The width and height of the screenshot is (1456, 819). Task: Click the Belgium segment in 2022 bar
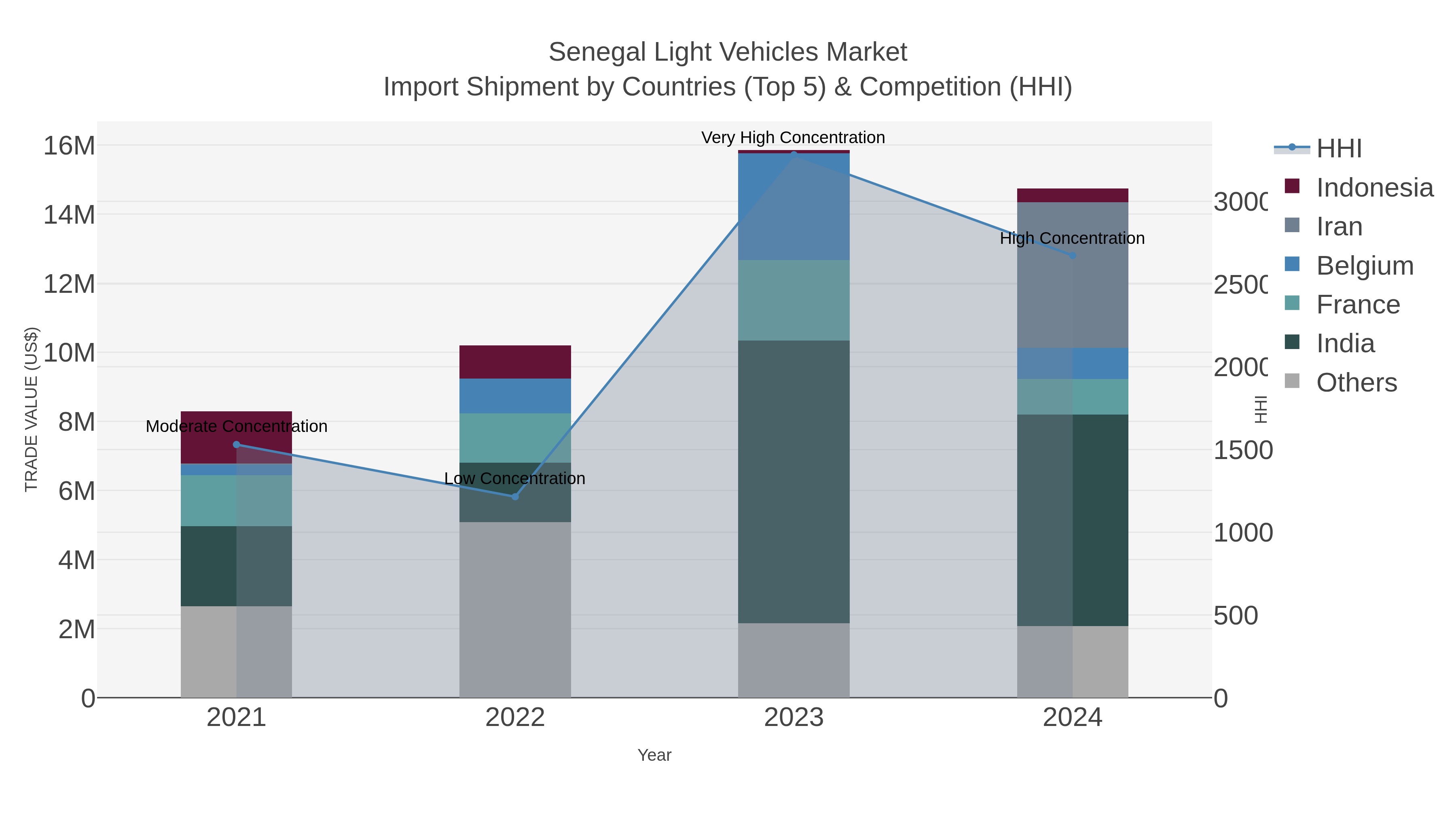click(x=515, y=396)
